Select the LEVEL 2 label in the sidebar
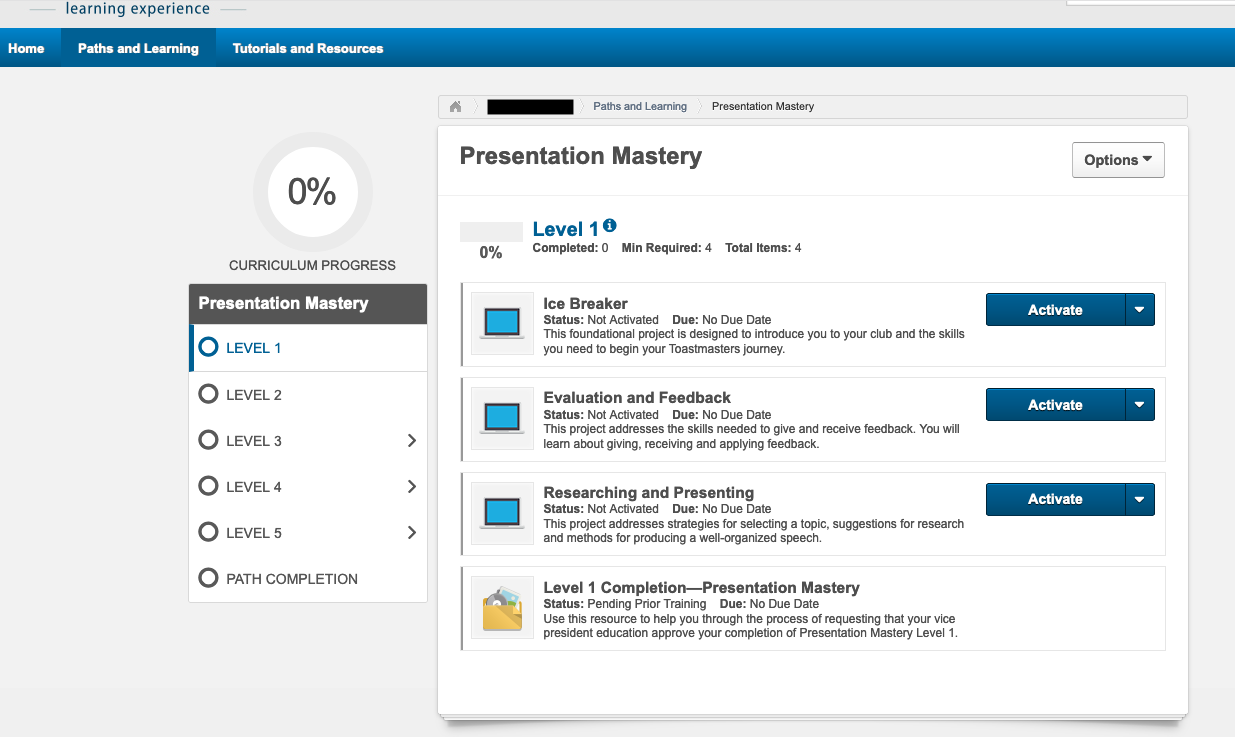Viewport: 1235px width, 737px height. (x=254, y=395)
